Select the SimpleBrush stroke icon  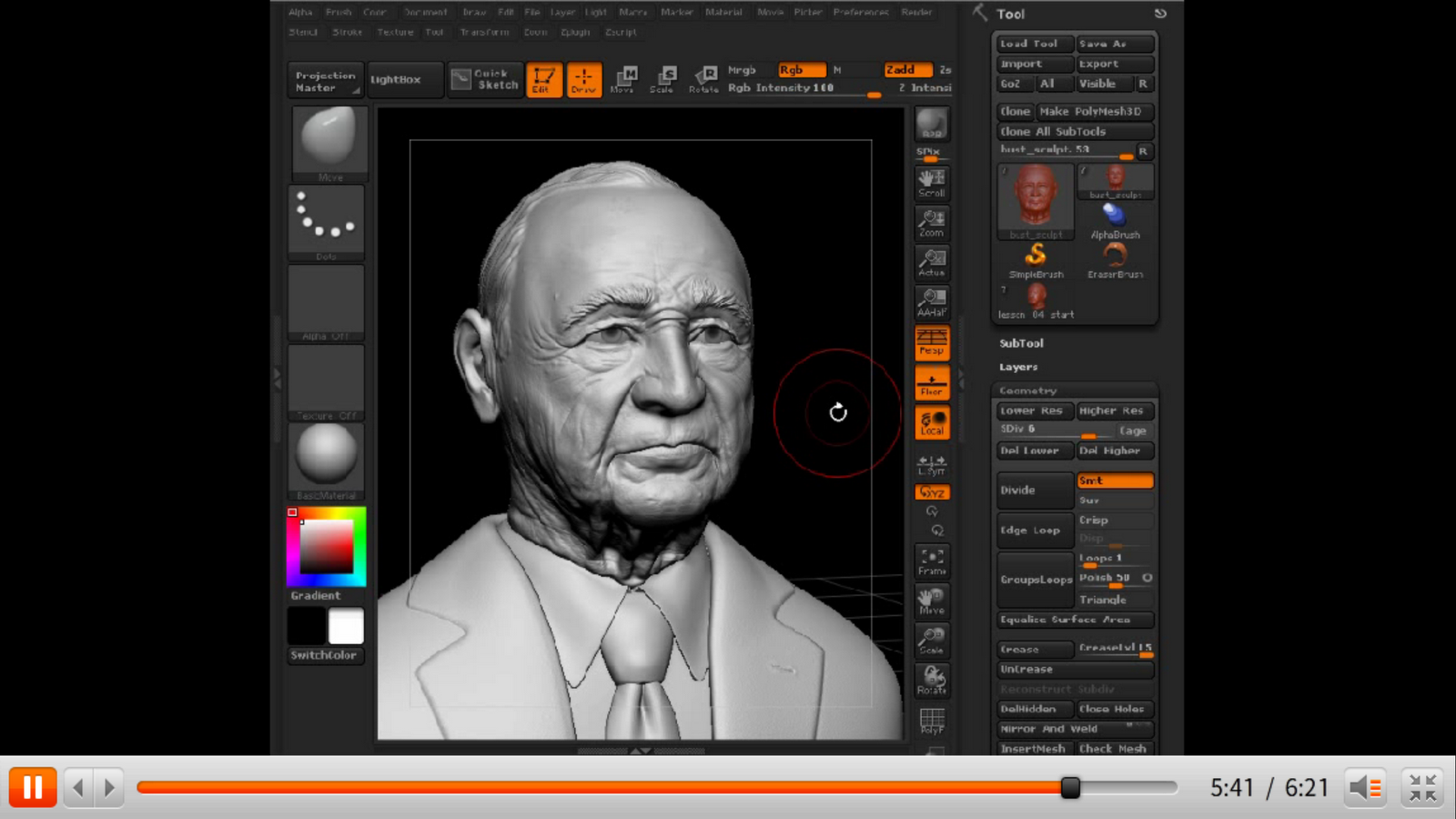[x=1035, y=258]
